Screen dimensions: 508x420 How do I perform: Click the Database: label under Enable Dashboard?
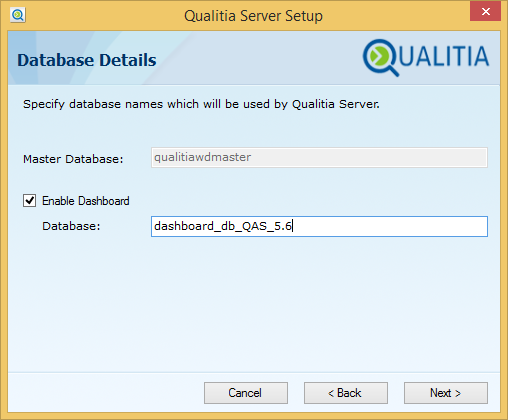[71, 226]
